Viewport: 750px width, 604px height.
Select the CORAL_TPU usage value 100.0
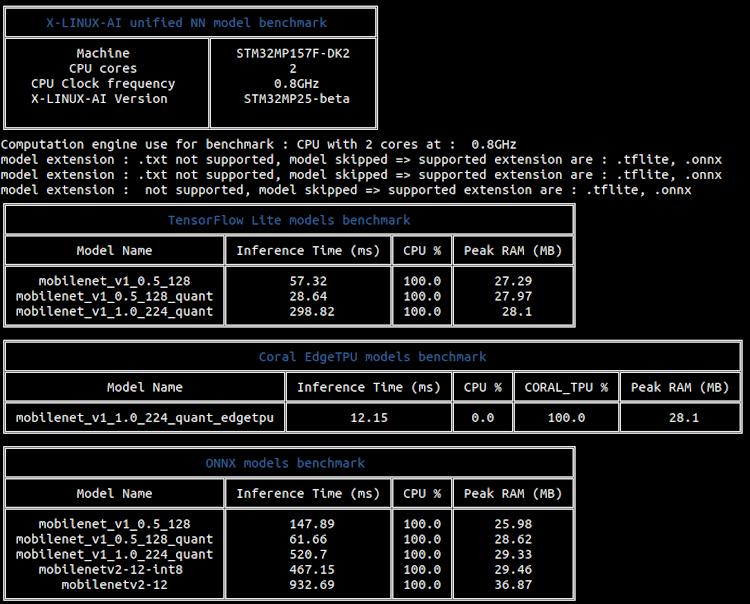pyautogui.click(x=566, y=417)
